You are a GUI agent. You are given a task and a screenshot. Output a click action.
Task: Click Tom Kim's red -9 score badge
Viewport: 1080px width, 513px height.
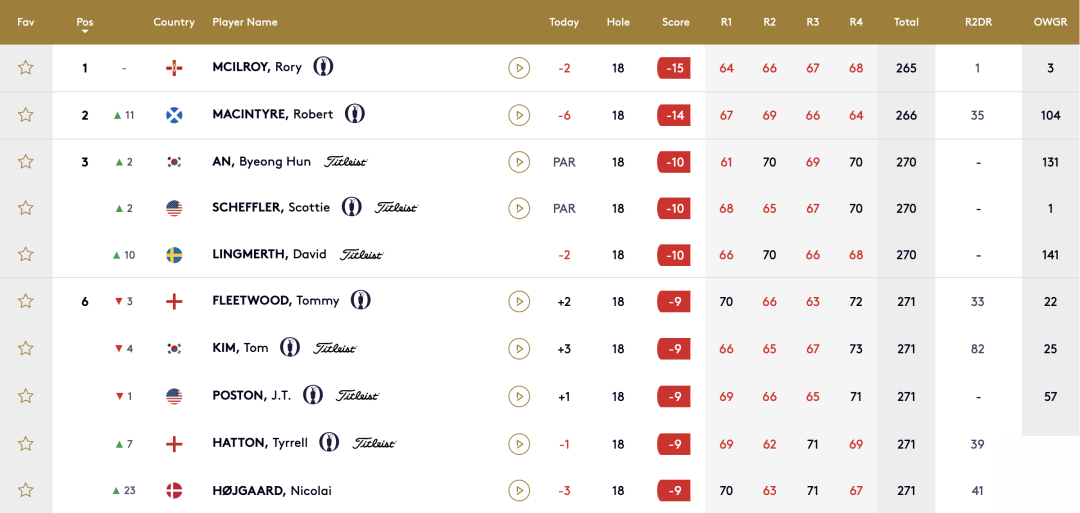point(674,349)
